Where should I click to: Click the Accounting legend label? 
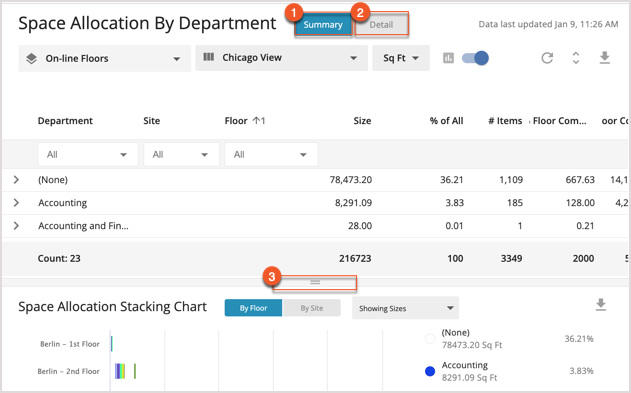pos(464,365)
